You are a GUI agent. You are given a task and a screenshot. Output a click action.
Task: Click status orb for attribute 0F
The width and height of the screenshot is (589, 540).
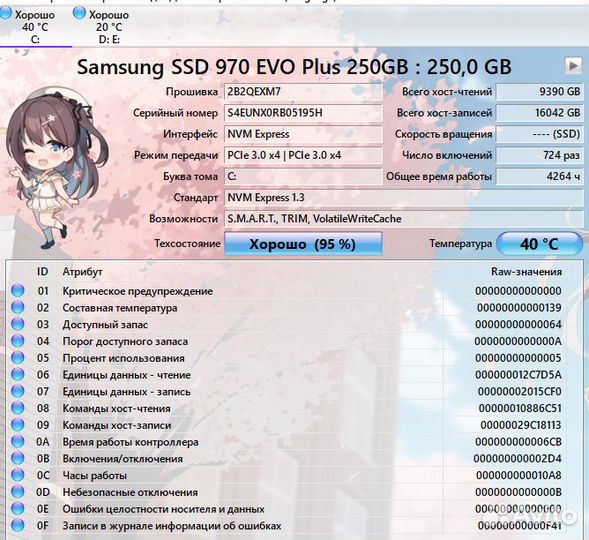pyautogui.click(x=17, y=525)
